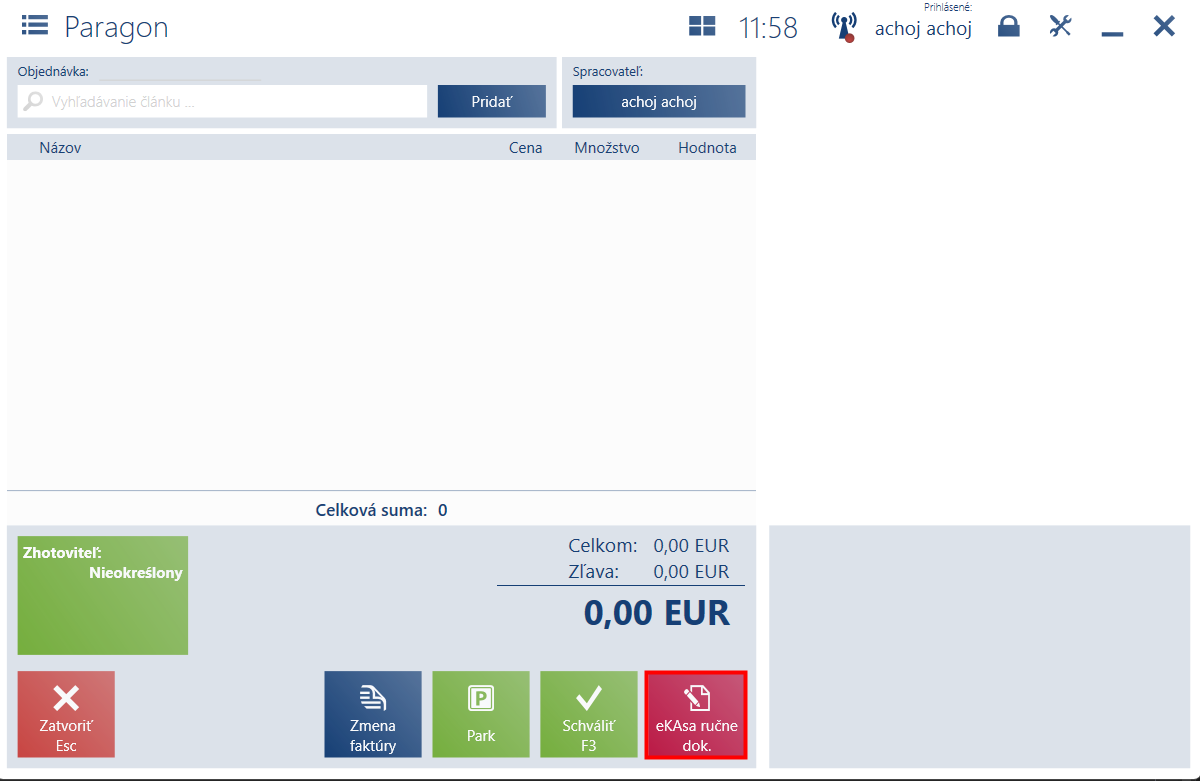Viewport: 1200px width, 781px height.
Task: Click the logged-in user achoj achoj
Action: (x=923, y=28)
